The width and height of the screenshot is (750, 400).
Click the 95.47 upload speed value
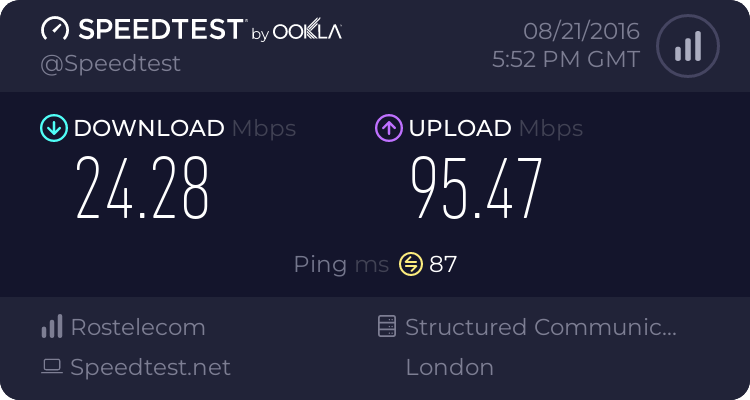click(x=476, y=188)
